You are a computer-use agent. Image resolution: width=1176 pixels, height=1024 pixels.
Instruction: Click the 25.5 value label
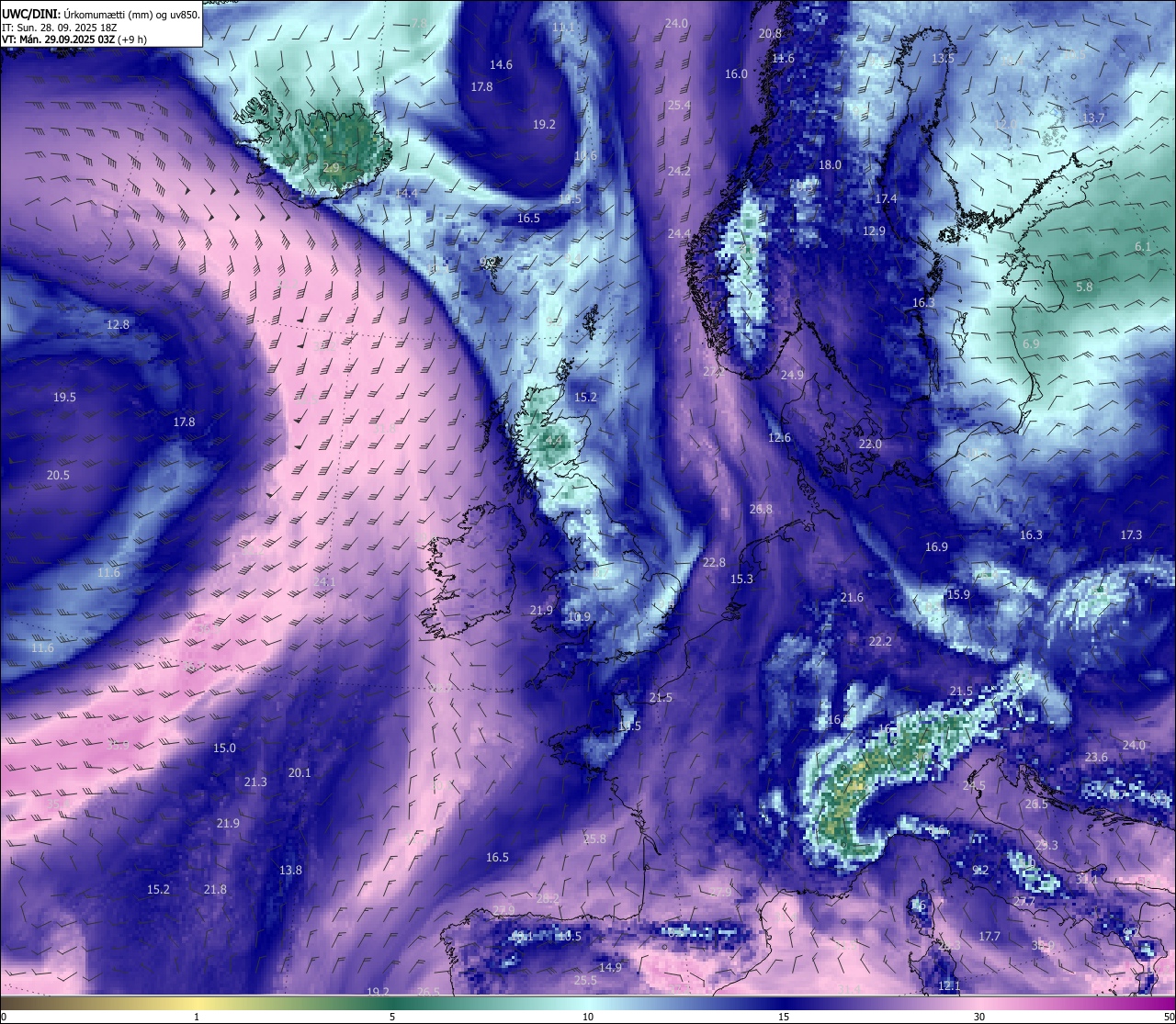[x=585, y=980]
